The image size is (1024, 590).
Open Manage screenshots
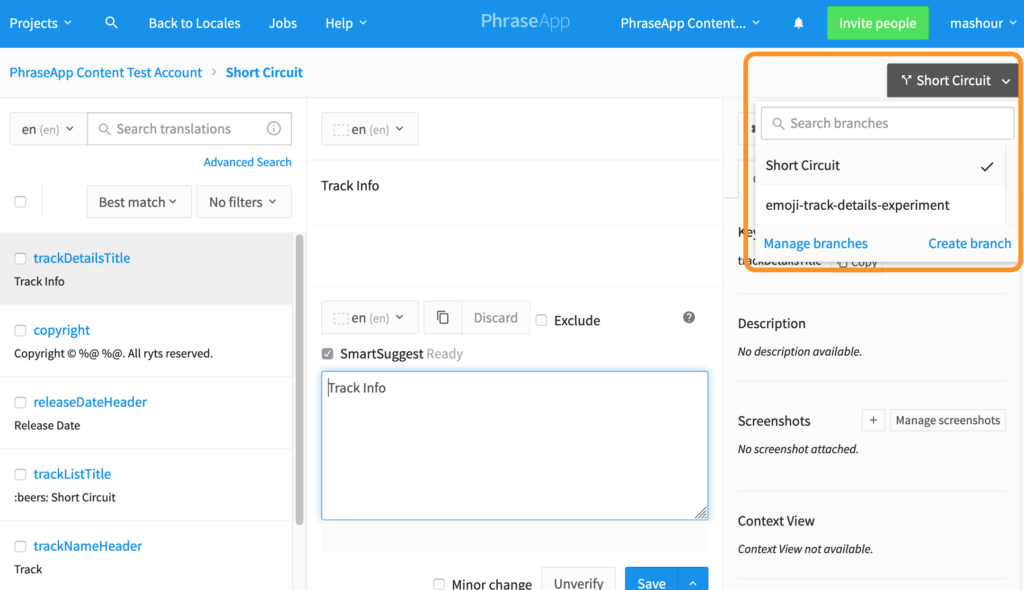[948, 420]
